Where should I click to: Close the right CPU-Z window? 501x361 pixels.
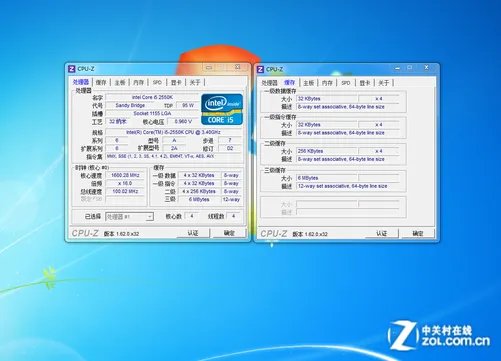[426, 68]
